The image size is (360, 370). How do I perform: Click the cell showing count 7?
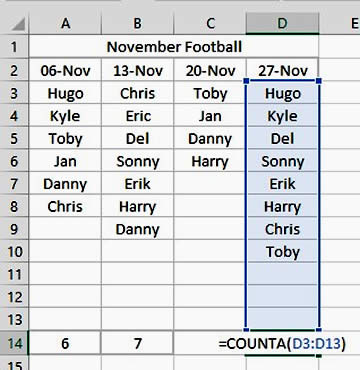[138, 343]
